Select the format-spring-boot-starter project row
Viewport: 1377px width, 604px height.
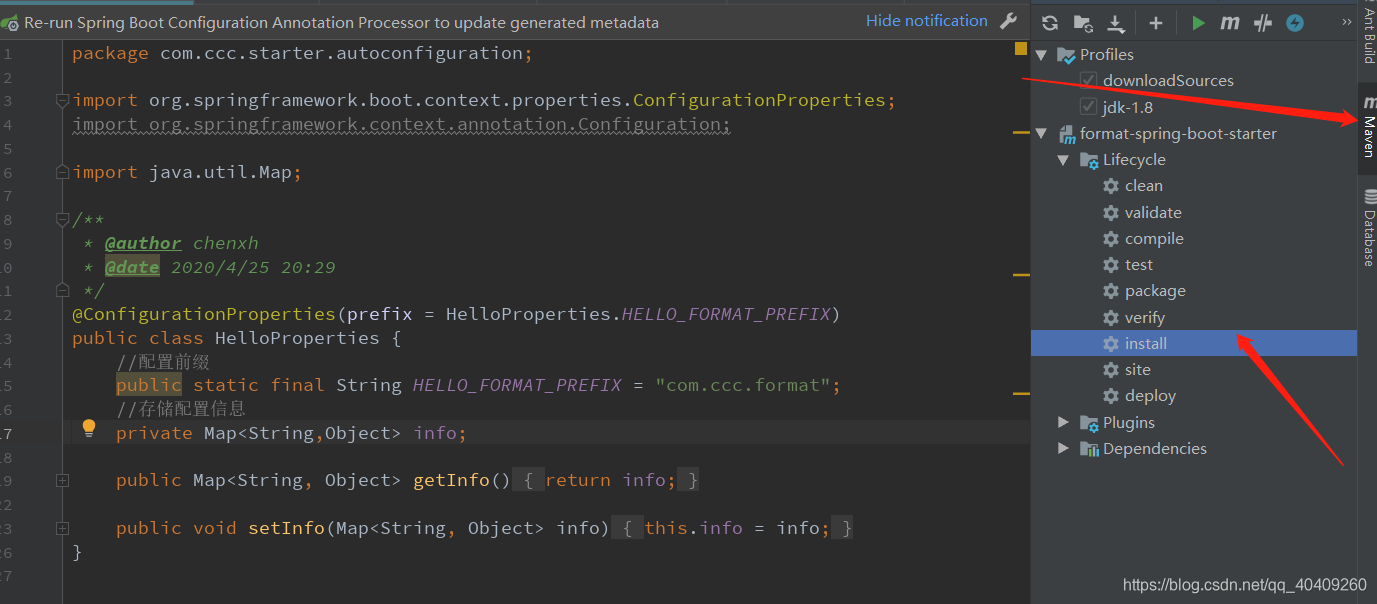pyautogui.click(x=1178, y=133)
